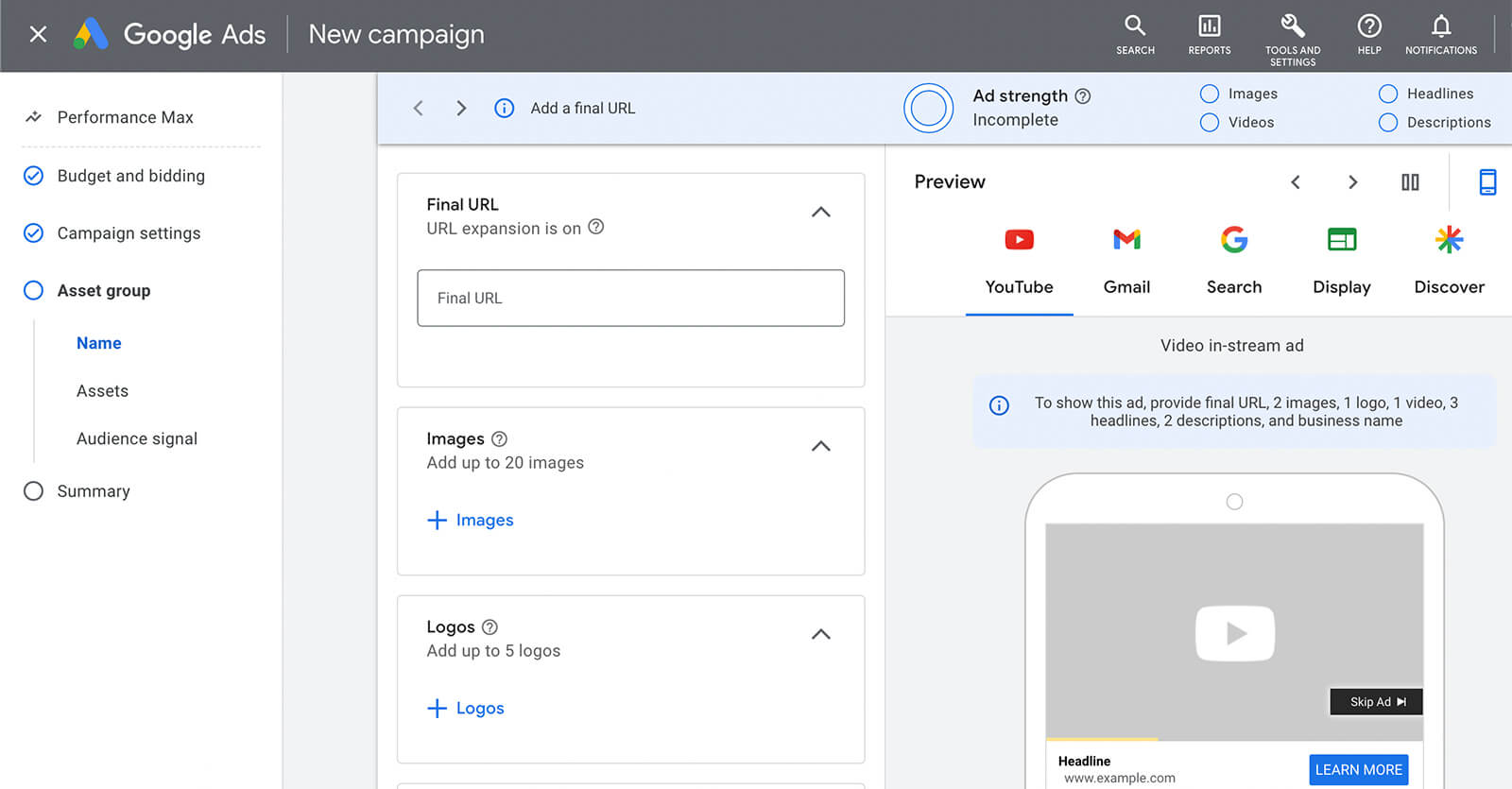Click the info icon beside Add a final URL
The height and width of the screenshot is (789, 1512).
[505, 108]
